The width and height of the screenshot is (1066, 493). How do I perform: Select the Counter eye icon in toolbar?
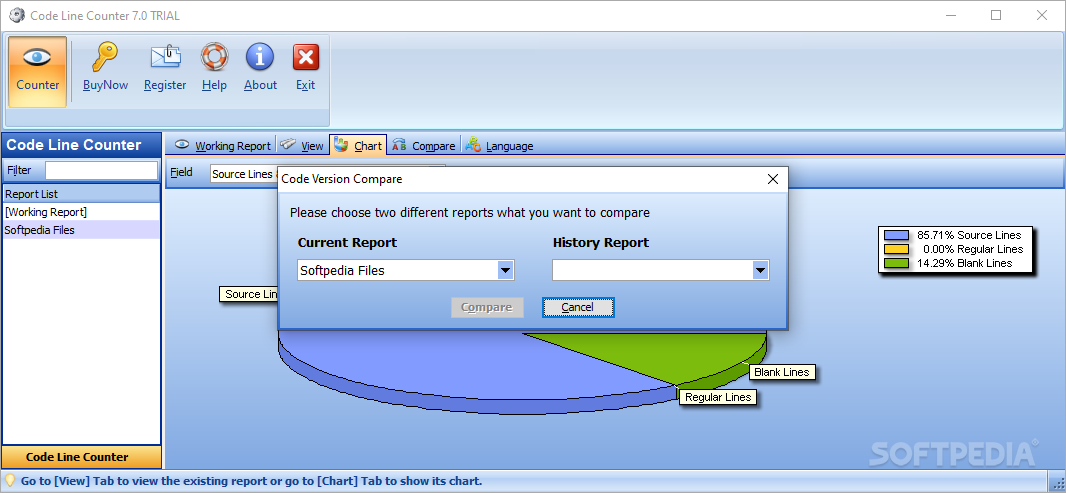pos(37,57)
